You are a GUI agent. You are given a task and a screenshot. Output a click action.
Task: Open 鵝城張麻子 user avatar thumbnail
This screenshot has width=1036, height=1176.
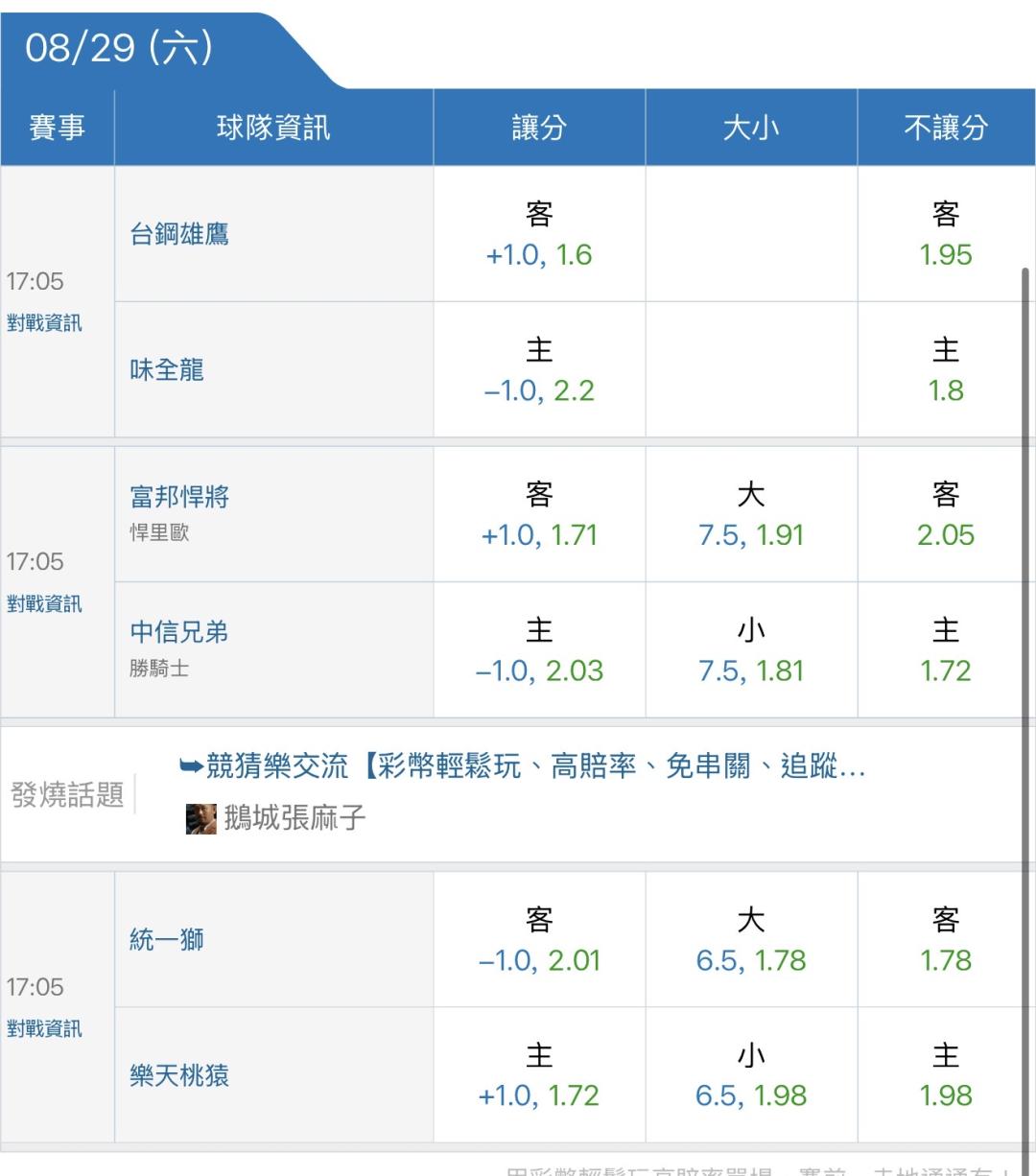pyautogui.click(x=201, y=818)
